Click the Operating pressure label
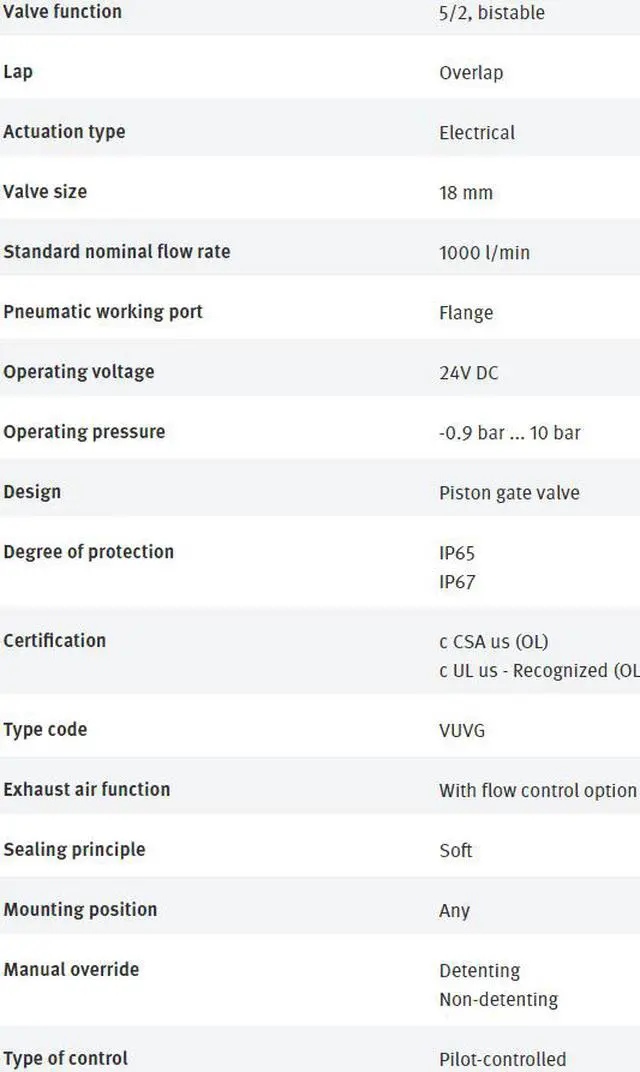Screen dimensions: 640x1072 (84, 432)
